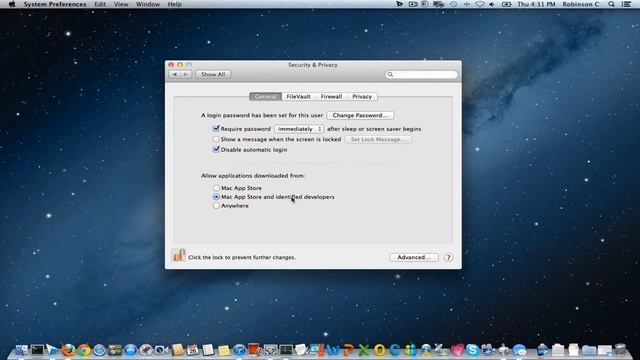The height and width of the screenshot is (360, 640).
Task: Select the Anywhere radio button
Action: click(x=216, y=206)
